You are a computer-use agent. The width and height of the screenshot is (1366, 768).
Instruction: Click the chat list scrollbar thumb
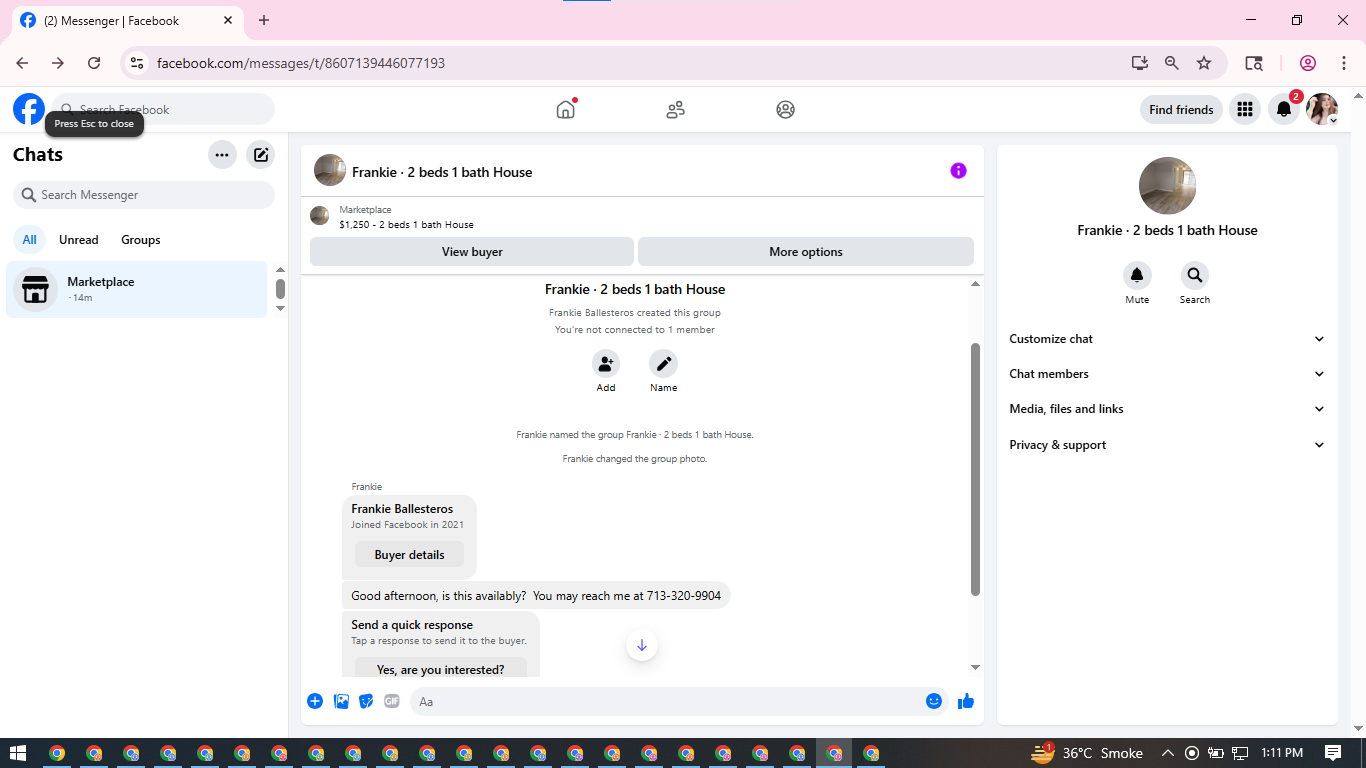(x=280, y=289)
